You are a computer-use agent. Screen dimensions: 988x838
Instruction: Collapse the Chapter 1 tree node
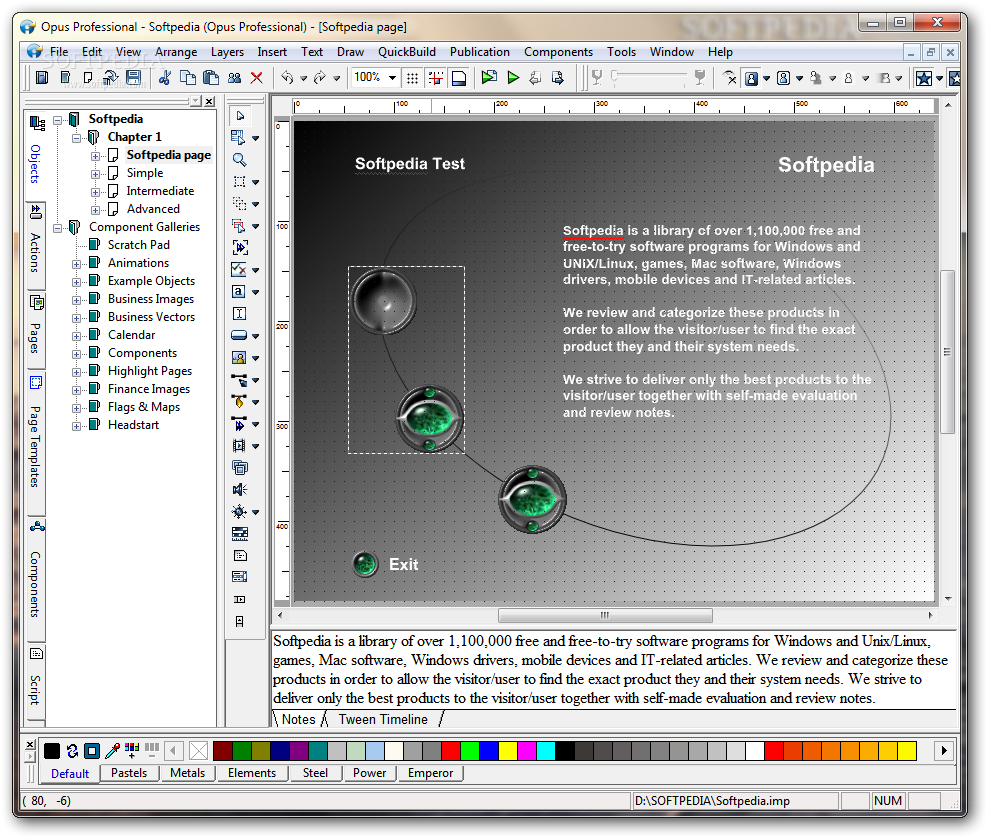click(x=76, y=137)
